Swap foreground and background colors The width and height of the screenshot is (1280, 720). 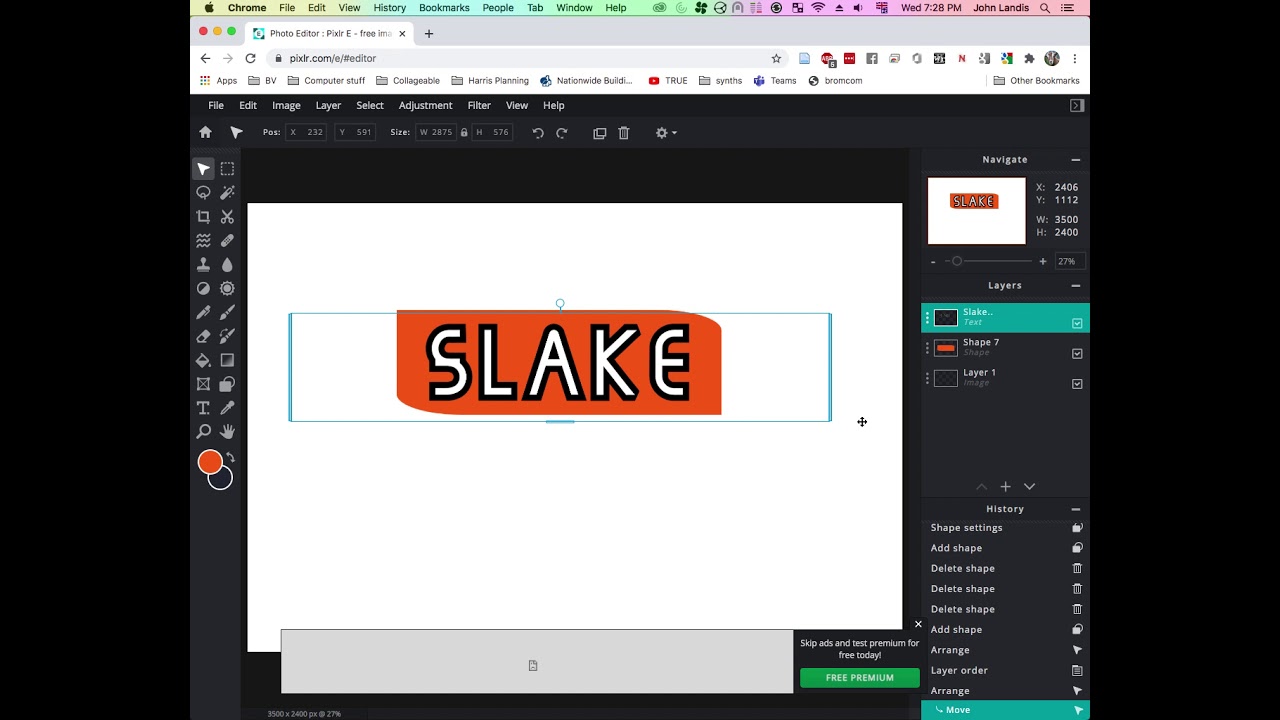pyautogui.click(x=230, y=458)
